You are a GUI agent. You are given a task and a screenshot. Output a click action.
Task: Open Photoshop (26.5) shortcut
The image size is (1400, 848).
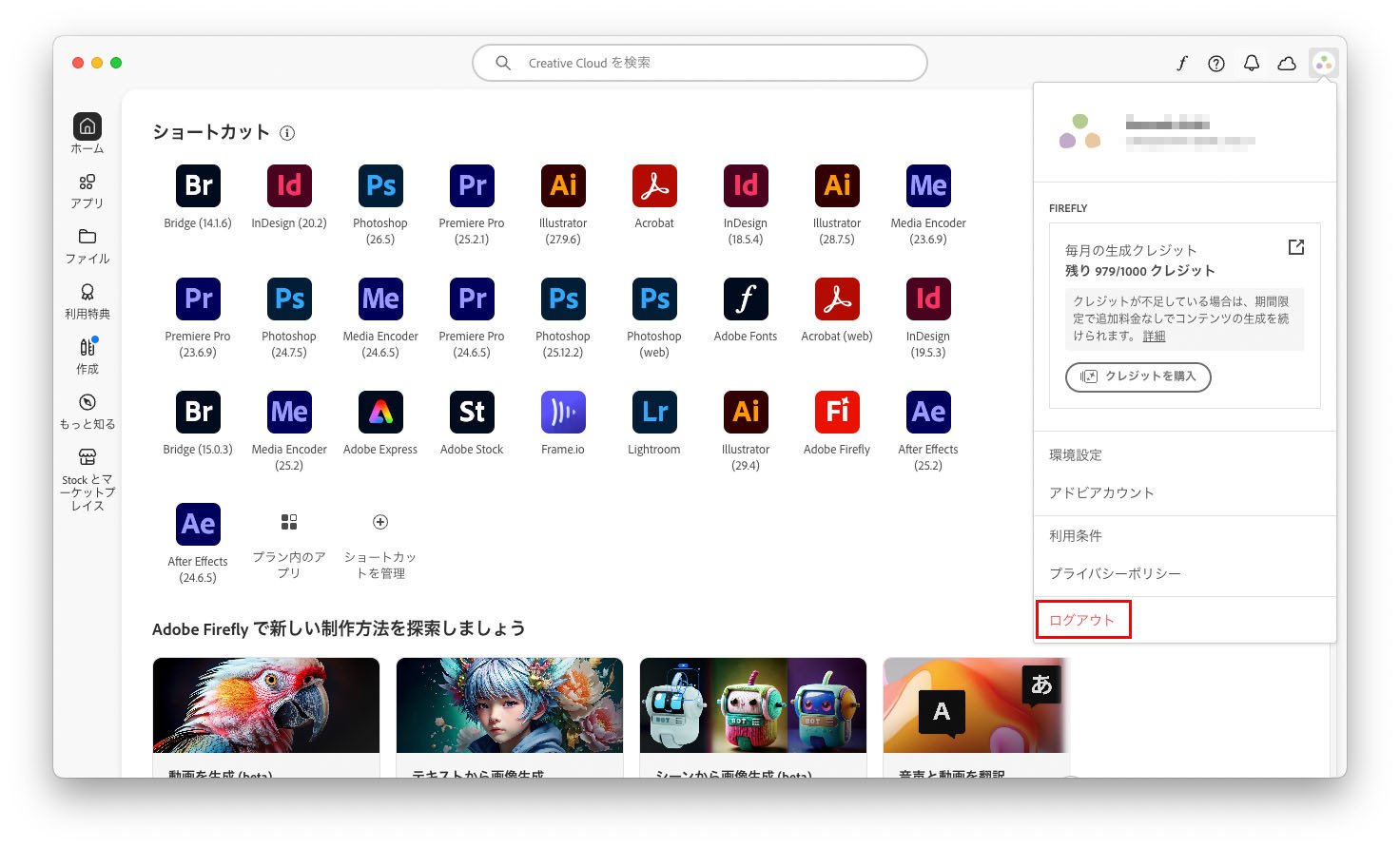(x=380, y=185)
